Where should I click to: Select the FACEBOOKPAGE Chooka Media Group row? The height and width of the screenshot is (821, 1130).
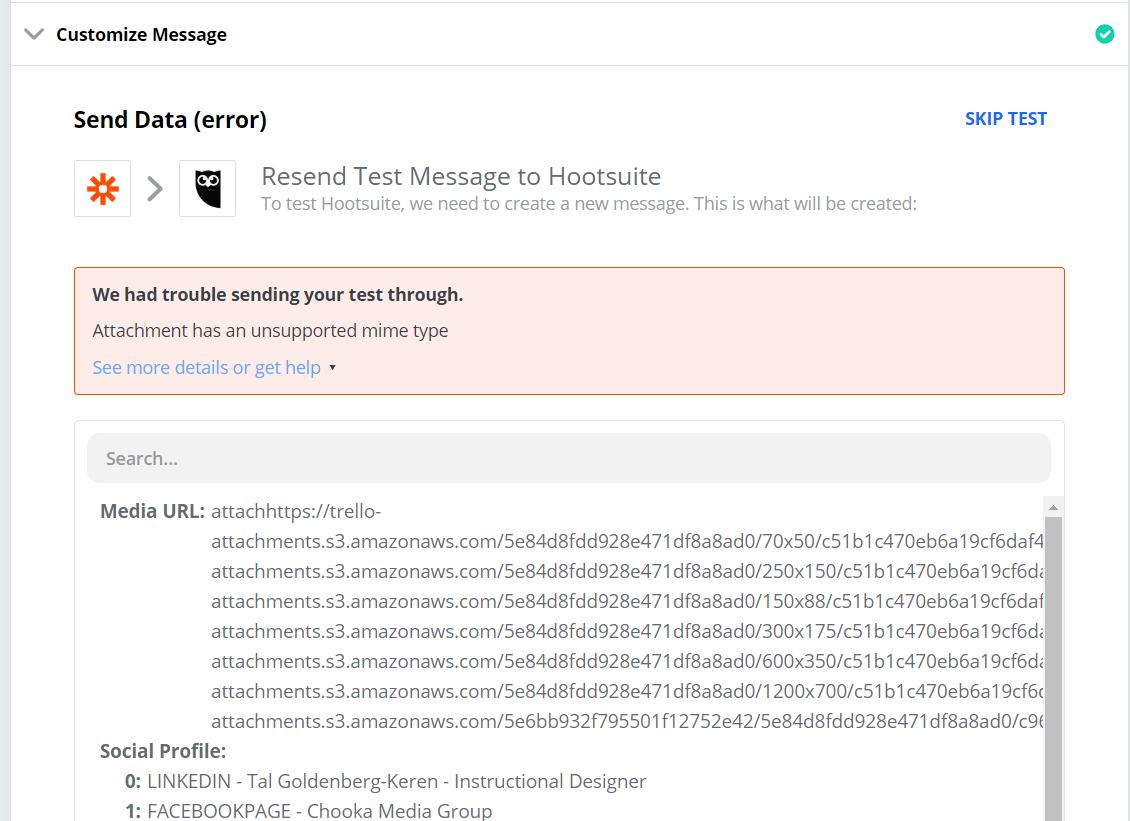click(x=308, y=811)
